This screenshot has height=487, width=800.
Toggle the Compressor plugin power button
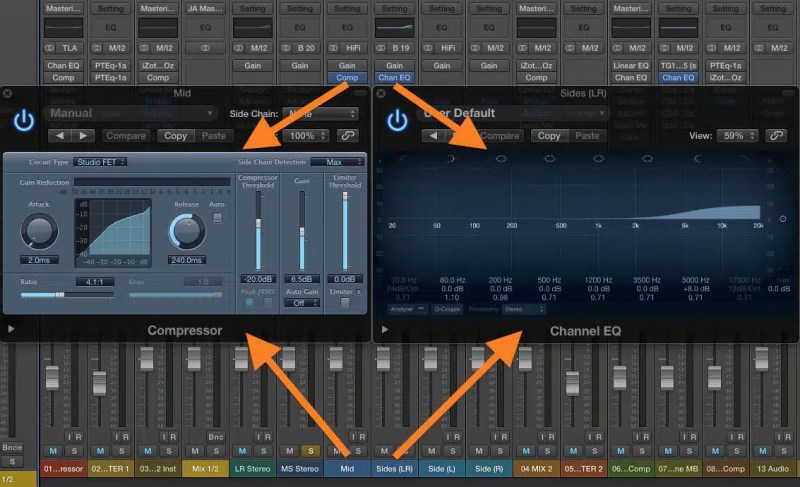pos(23,121)
